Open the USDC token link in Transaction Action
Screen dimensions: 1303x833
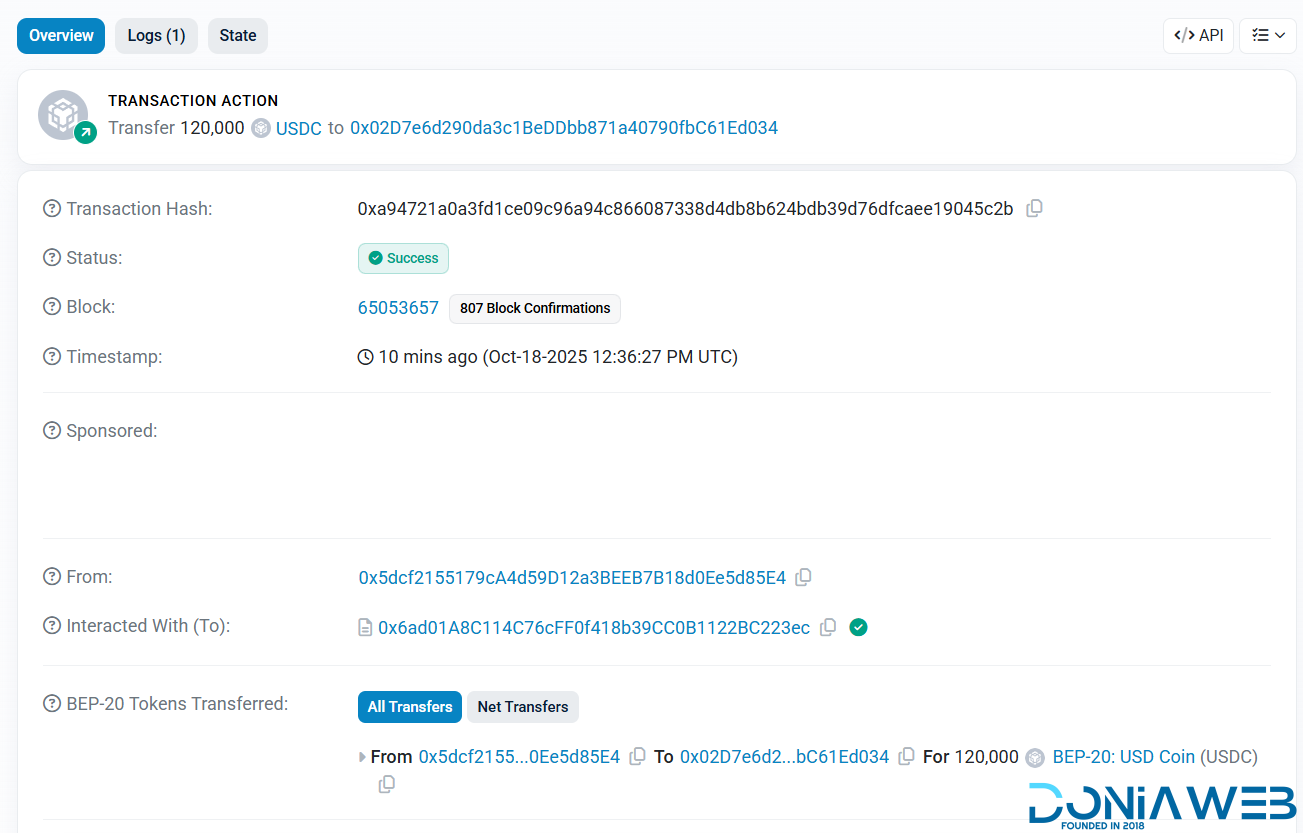(x=299, y=128)
